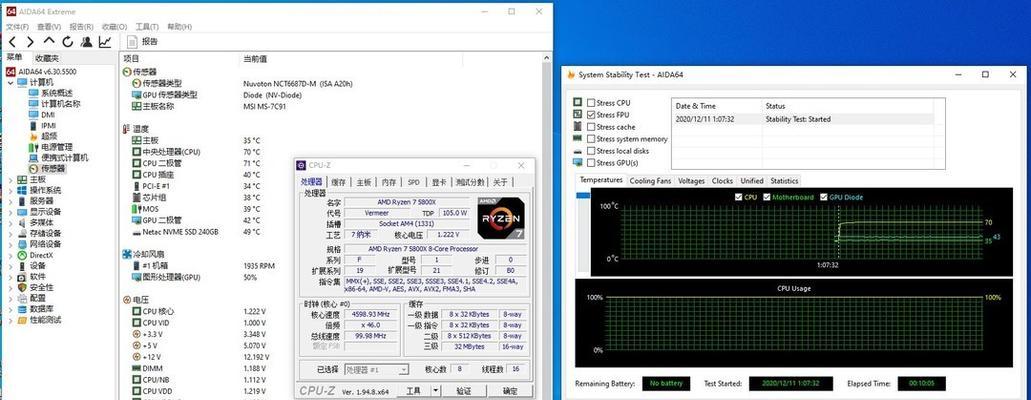Expand the 显示设备 tree node
This screenshot has width=1031, height=400.
point(10,212)
